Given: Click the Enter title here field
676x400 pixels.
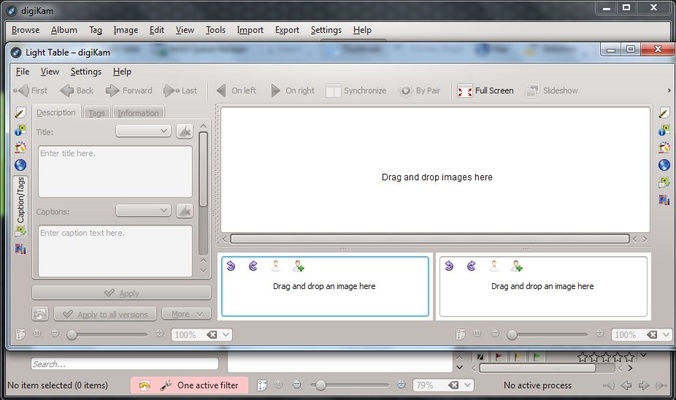Looking at the screenshot, I should (x=115, y=171).
